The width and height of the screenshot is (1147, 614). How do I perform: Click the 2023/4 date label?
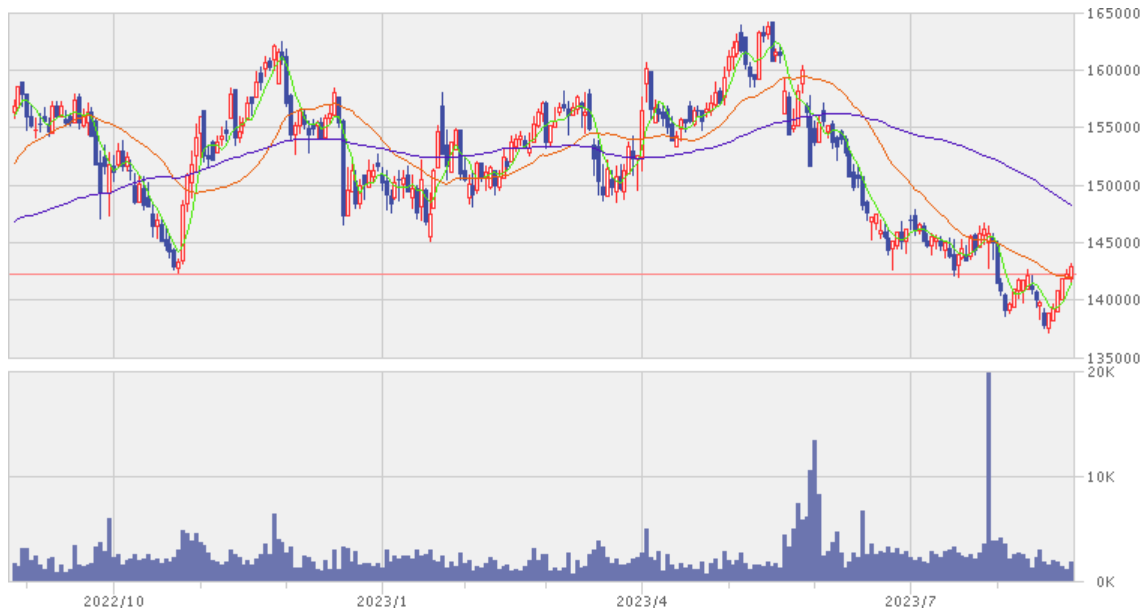[x=642, y=602]
